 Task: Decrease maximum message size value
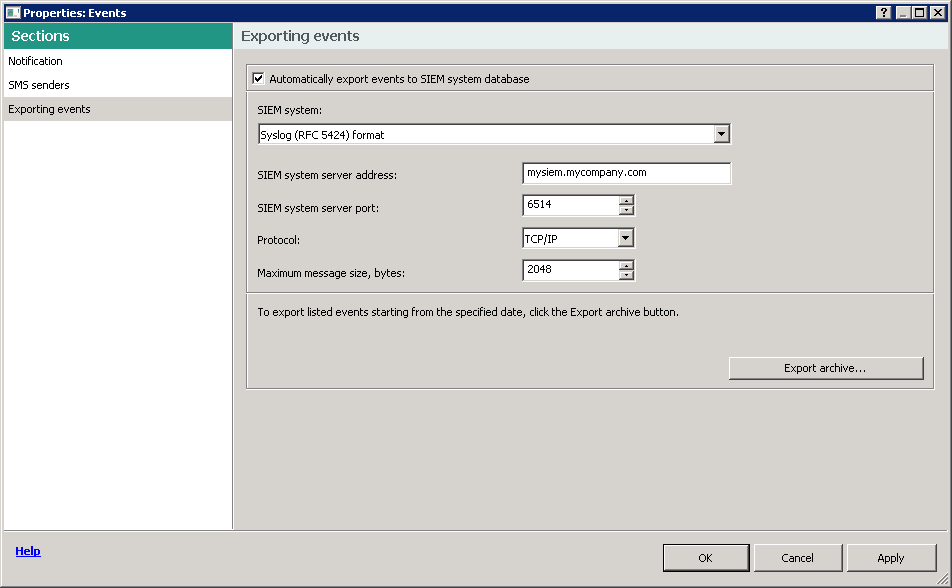(x=627, y=275)
